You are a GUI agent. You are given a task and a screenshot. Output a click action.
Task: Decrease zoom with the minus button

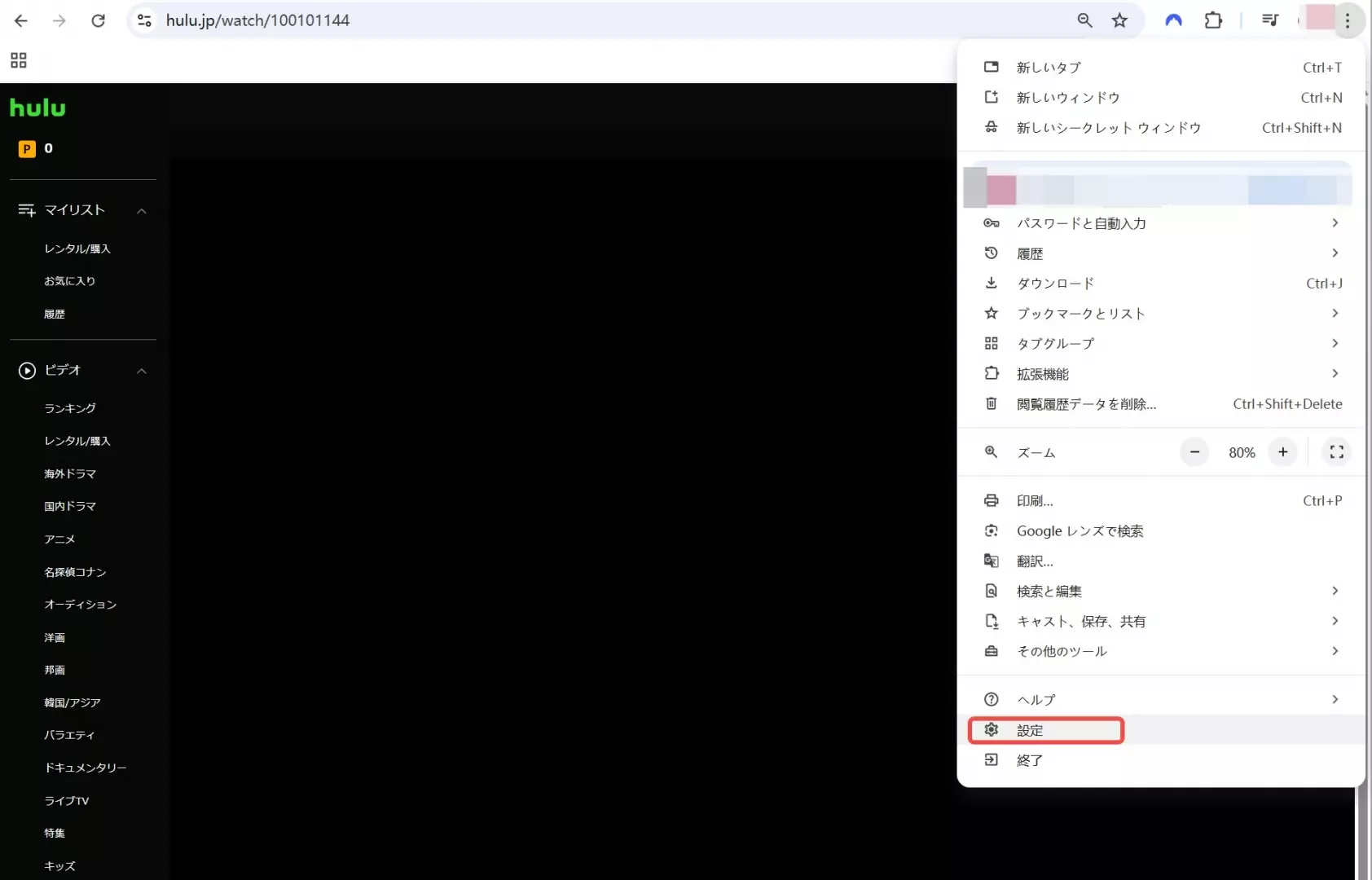[1194, 452]
